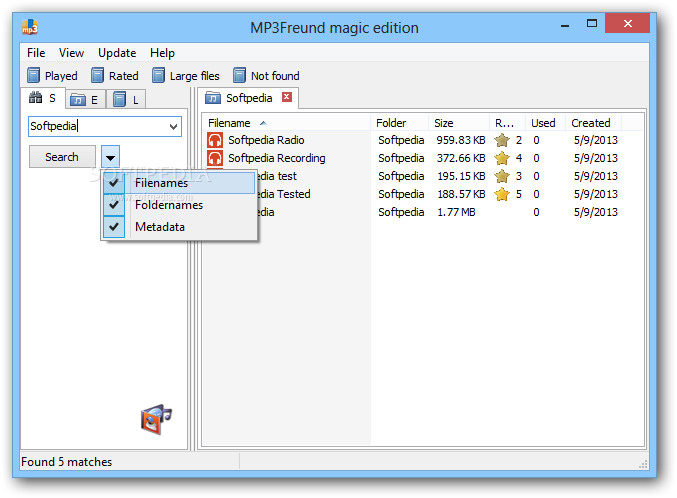
Task: Click the rating star with value 2
Action: 502,140
